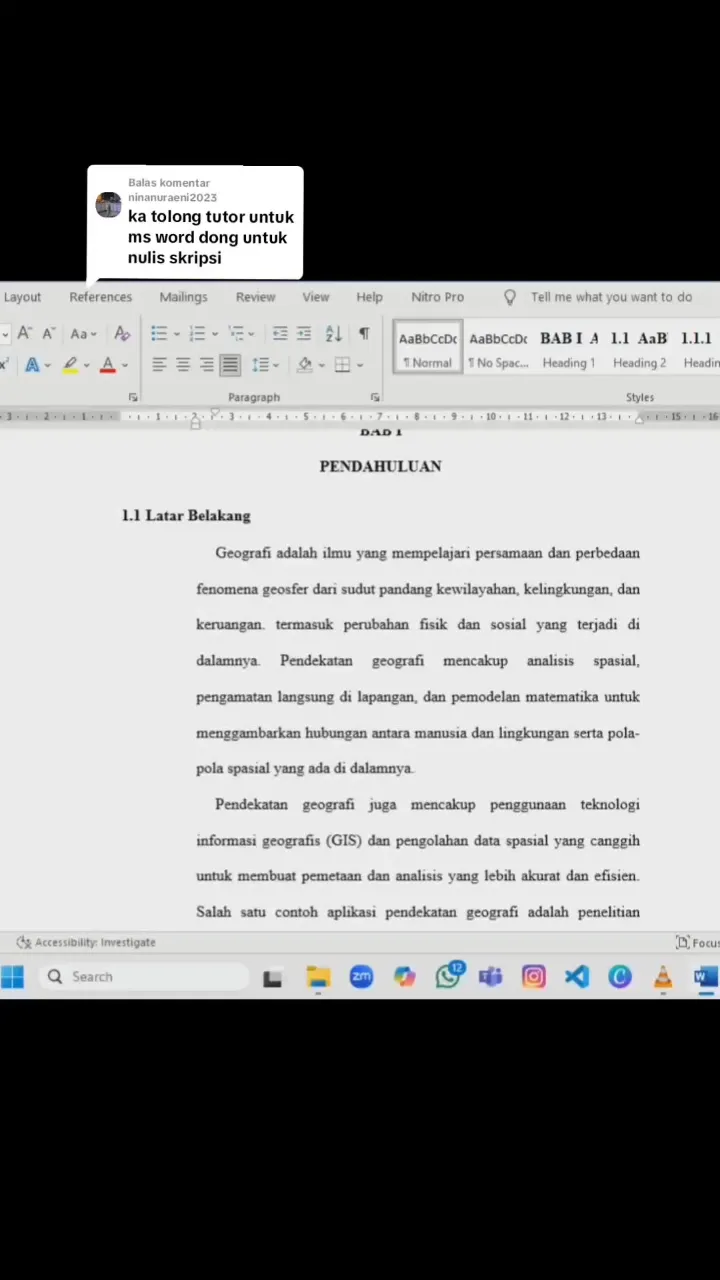
Task: Apply the red font color swatch
Action: (108, 365)
